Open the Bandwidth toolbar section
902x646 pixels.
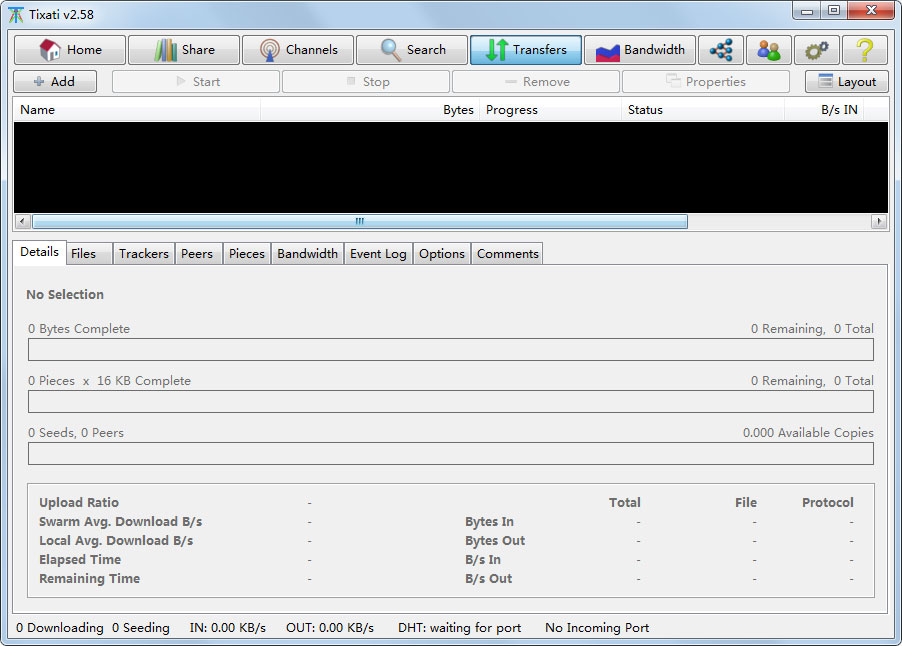click(x=640, y=49)
